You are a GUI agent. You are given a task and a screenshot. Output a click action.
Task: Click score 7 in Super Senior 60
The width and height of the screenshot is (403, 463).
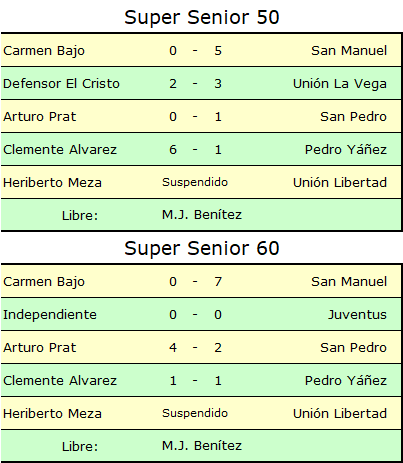218,282
